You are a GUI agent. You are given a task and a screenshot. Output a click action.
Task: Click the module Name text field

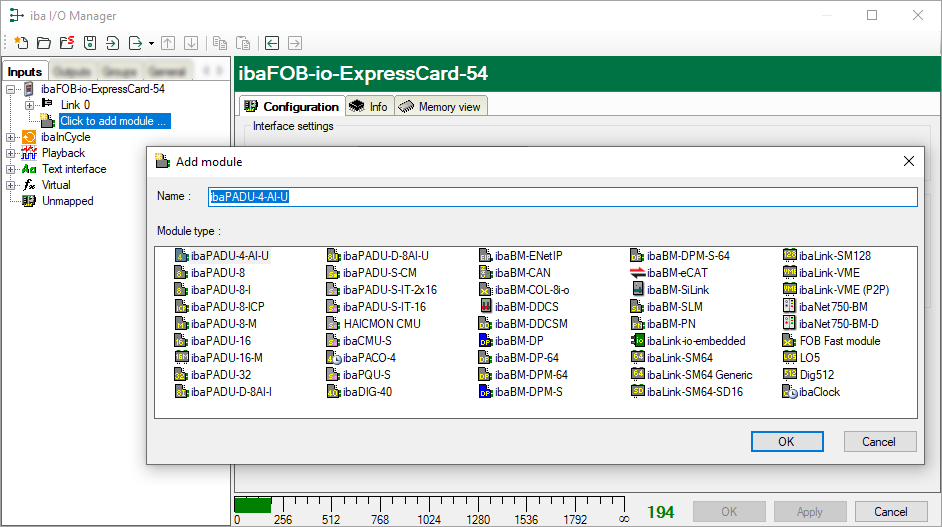click(x=562, y=197)
